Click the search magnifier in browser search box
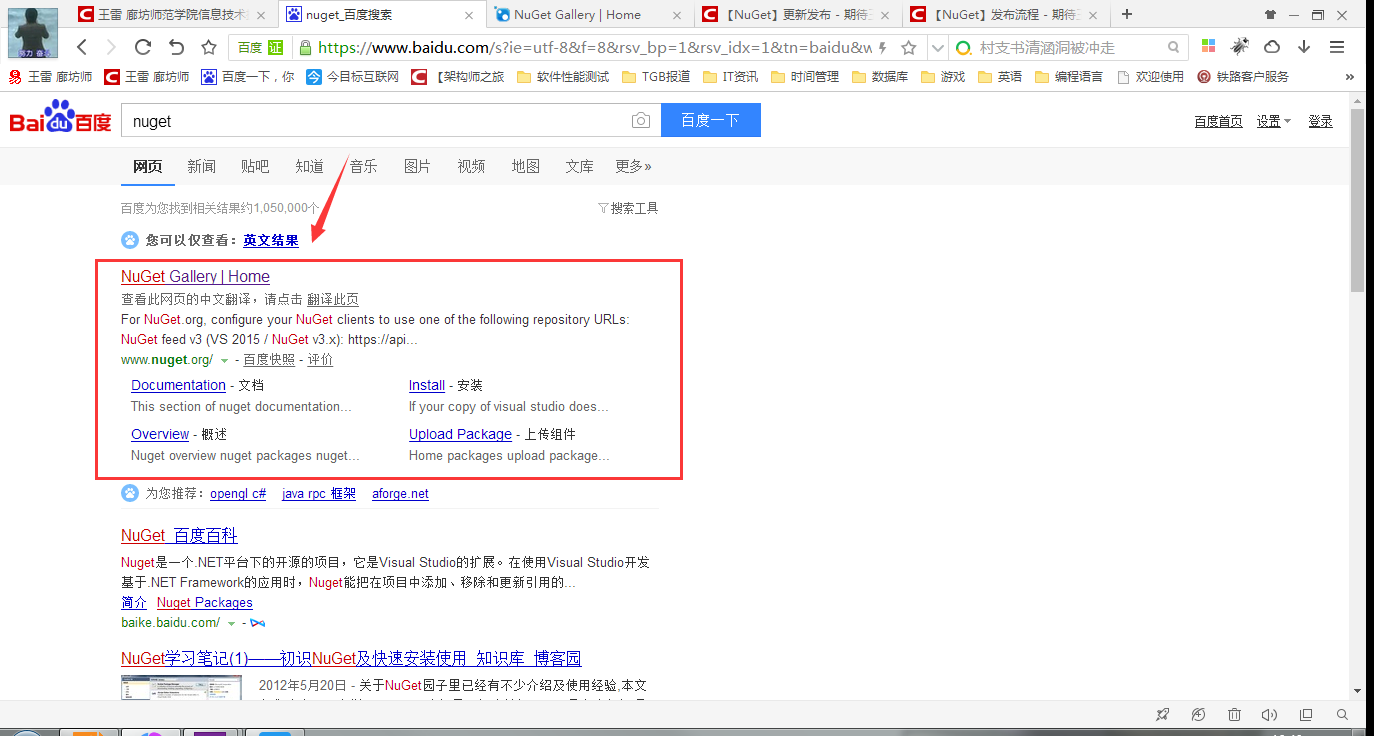The width and height of the screenshot is (1374, 736). tap(1174, 47)
